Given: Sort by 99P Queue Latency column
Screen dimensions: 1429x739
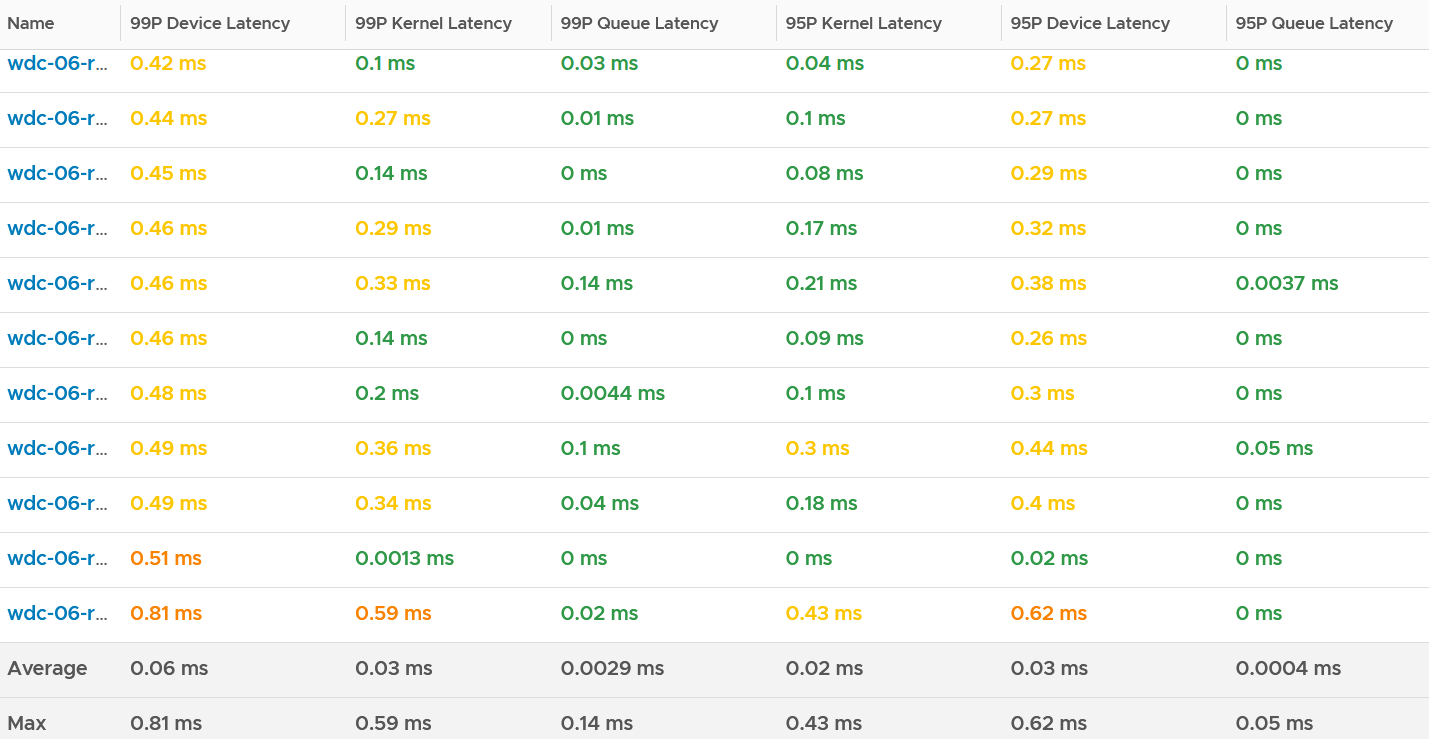Looking at the screenshot, I should coord(639,23).
